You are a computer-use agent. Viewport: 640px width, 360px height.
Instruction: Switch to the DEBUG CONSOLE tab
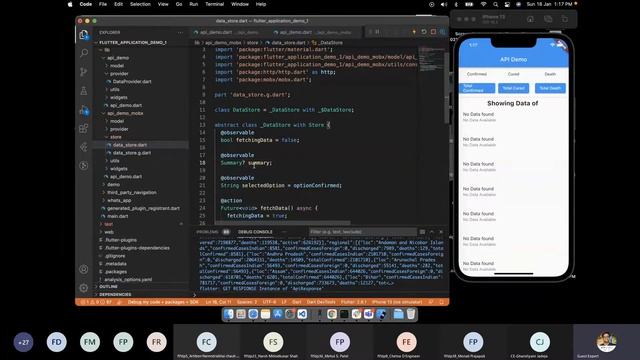[255, 232]
